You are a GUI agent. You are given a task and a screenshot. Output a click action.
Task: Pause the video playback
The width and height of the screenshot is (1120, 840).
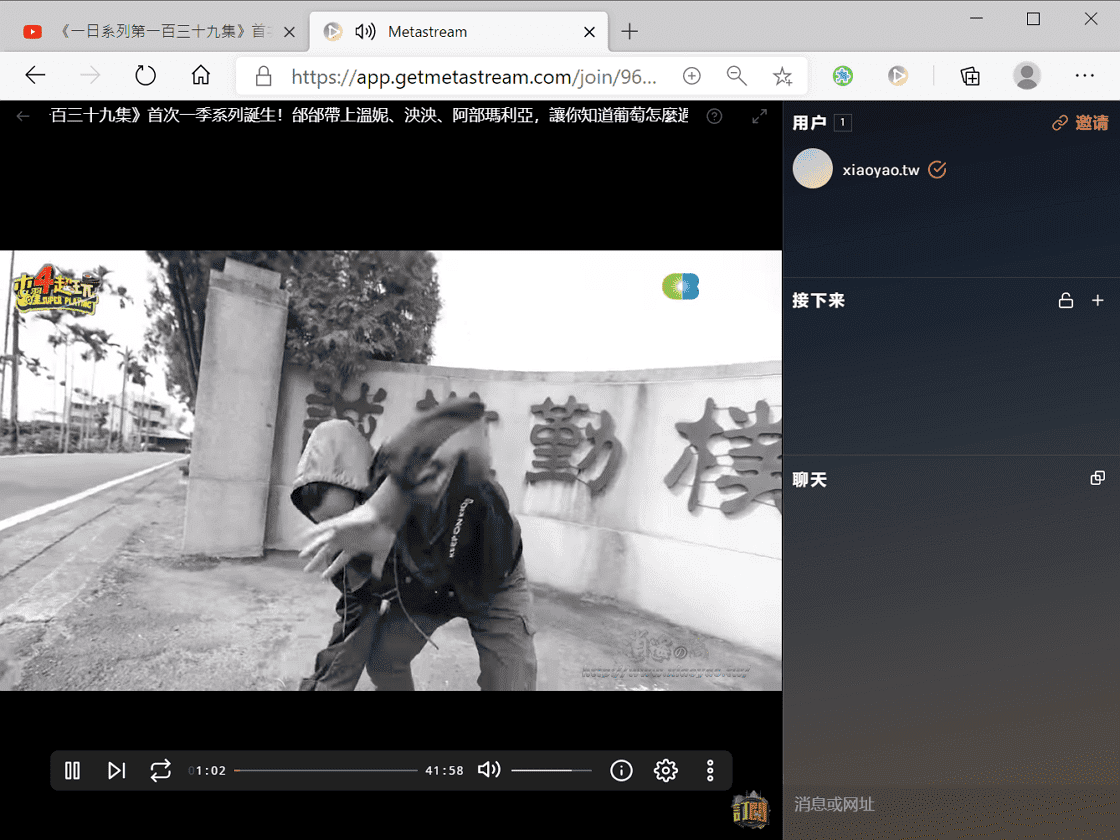[x=72, y=770]
